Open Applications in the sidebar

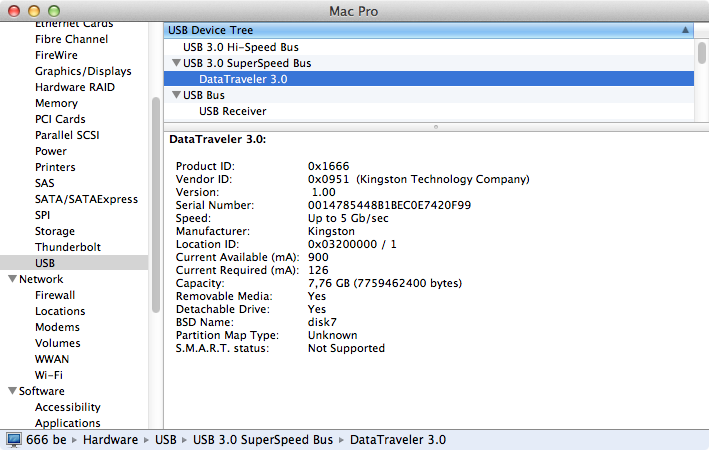coord(68,423)
